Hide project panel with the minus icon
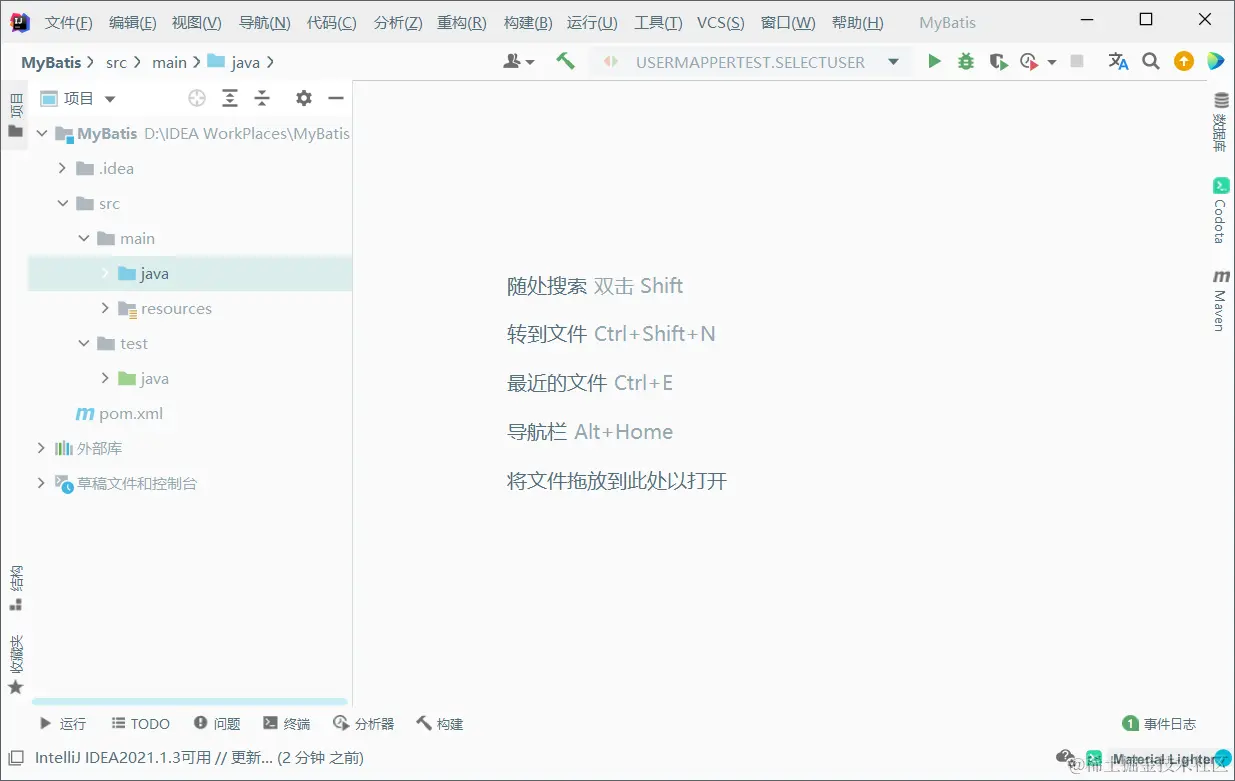 tap(336, 98)
